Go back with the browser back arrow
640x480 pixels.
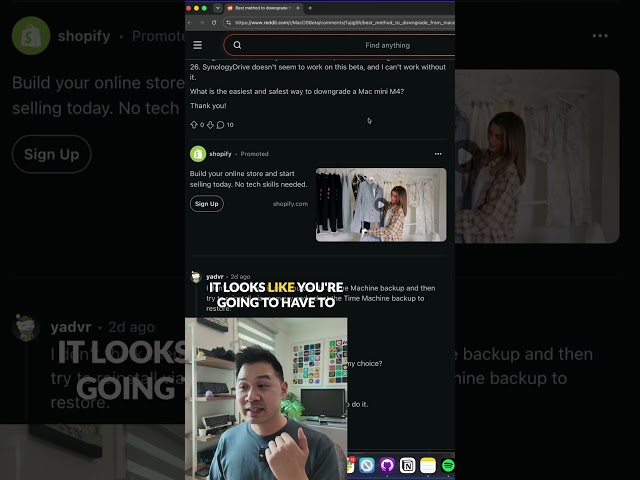coord(190,22)
